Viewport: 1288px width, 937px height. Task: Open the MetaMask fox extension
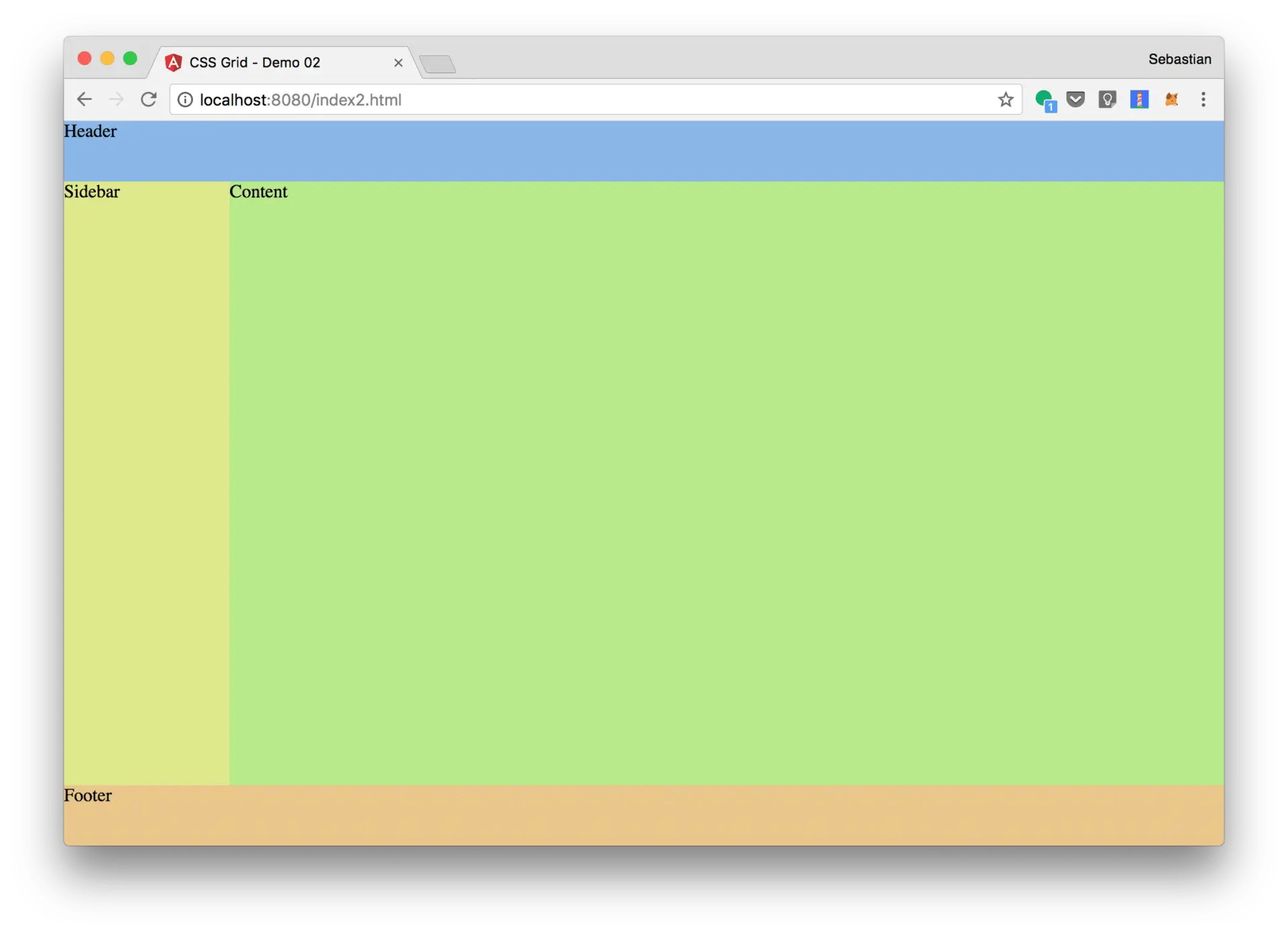[x=1171, y=100]
